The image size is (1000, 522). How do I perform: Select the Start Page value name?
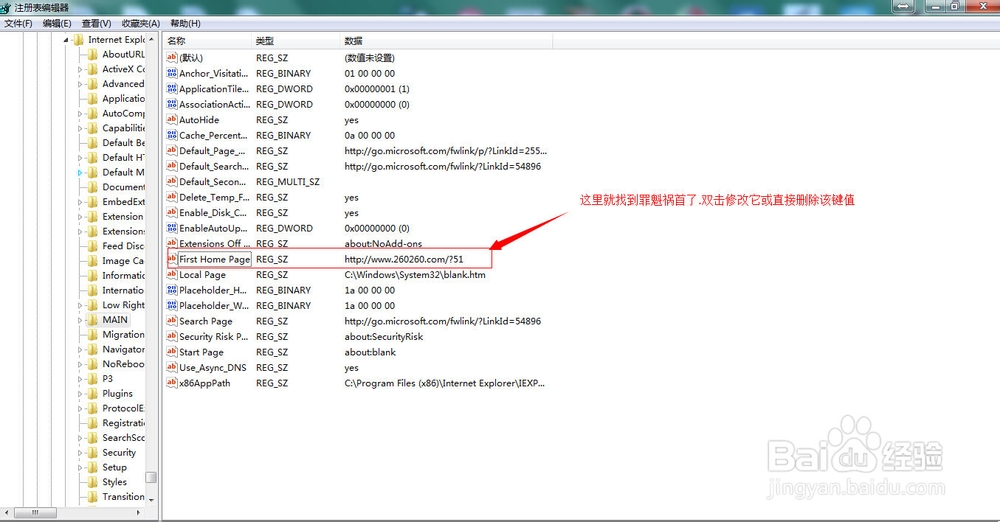coord(202,352)
